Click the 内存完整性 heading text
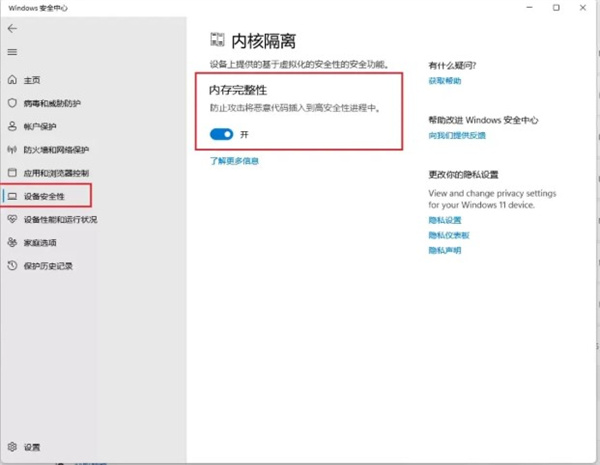This screenshot has width=600, height=465. pos(238,90)
